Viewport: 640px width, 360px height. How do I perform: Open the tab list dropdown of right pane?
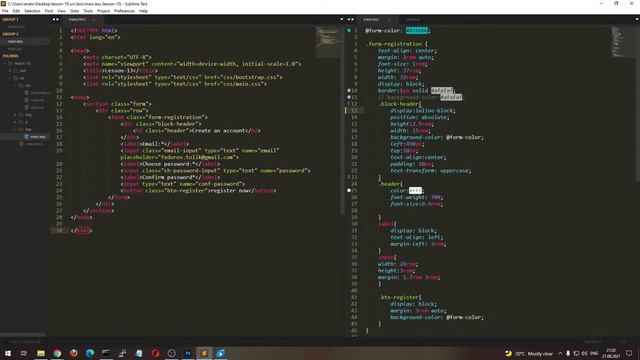(637, 19)
